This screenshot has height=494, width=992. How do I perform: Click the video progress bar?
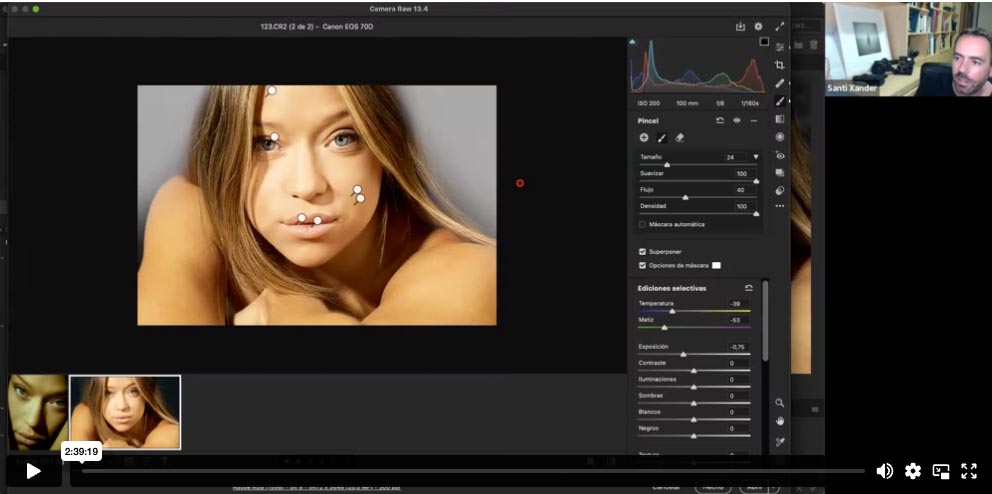click(473, 471)
